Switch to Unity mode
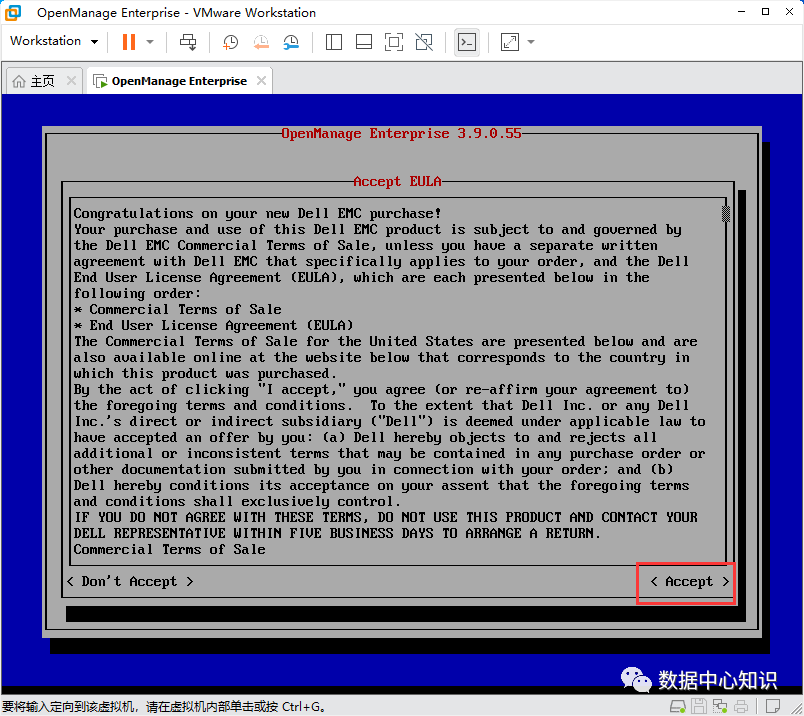Screen dimensions: 804x716 [424, 42]
